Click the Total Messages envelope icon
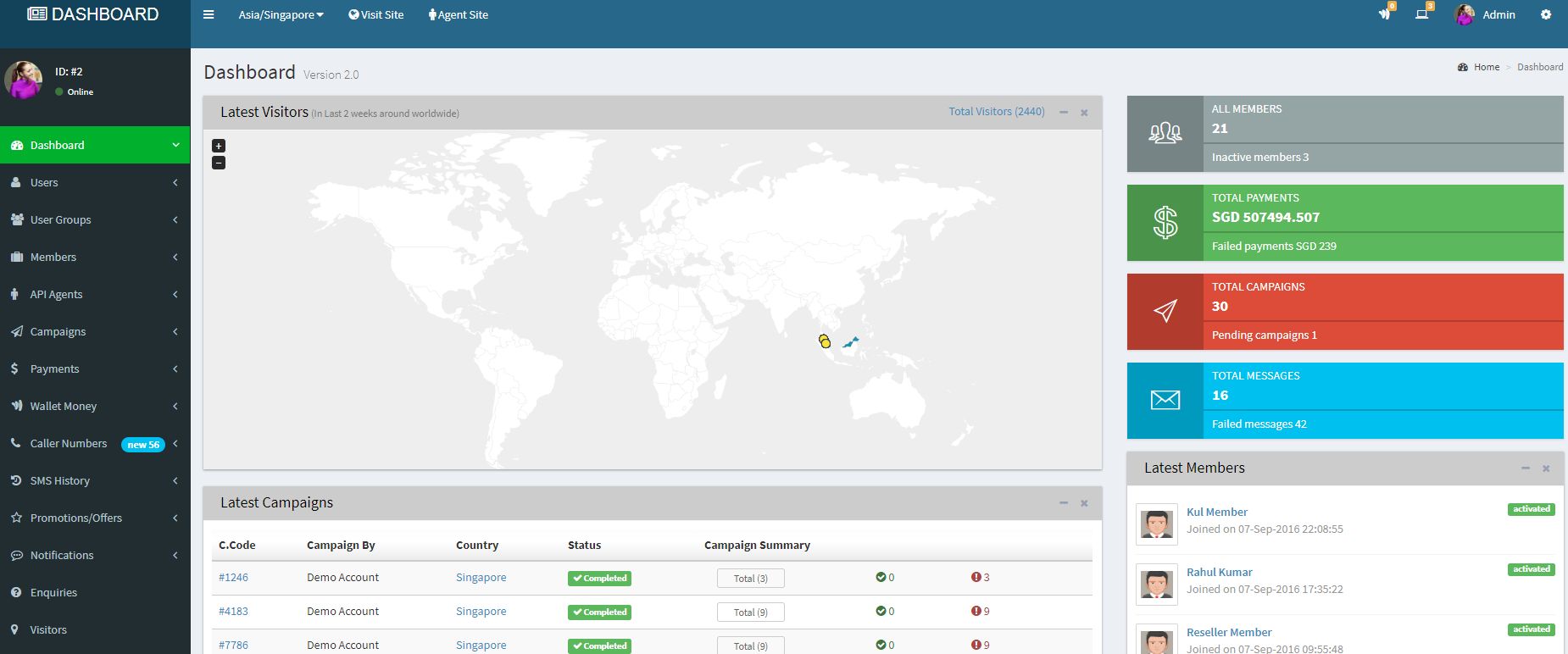The image size is (1568, 654). click(x=1165, y=400)
